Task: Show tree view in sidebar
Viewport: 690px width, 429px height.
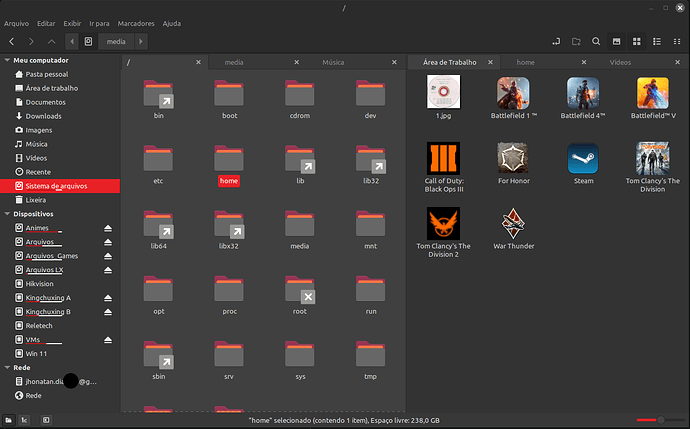Action: [x=23, y=421]
